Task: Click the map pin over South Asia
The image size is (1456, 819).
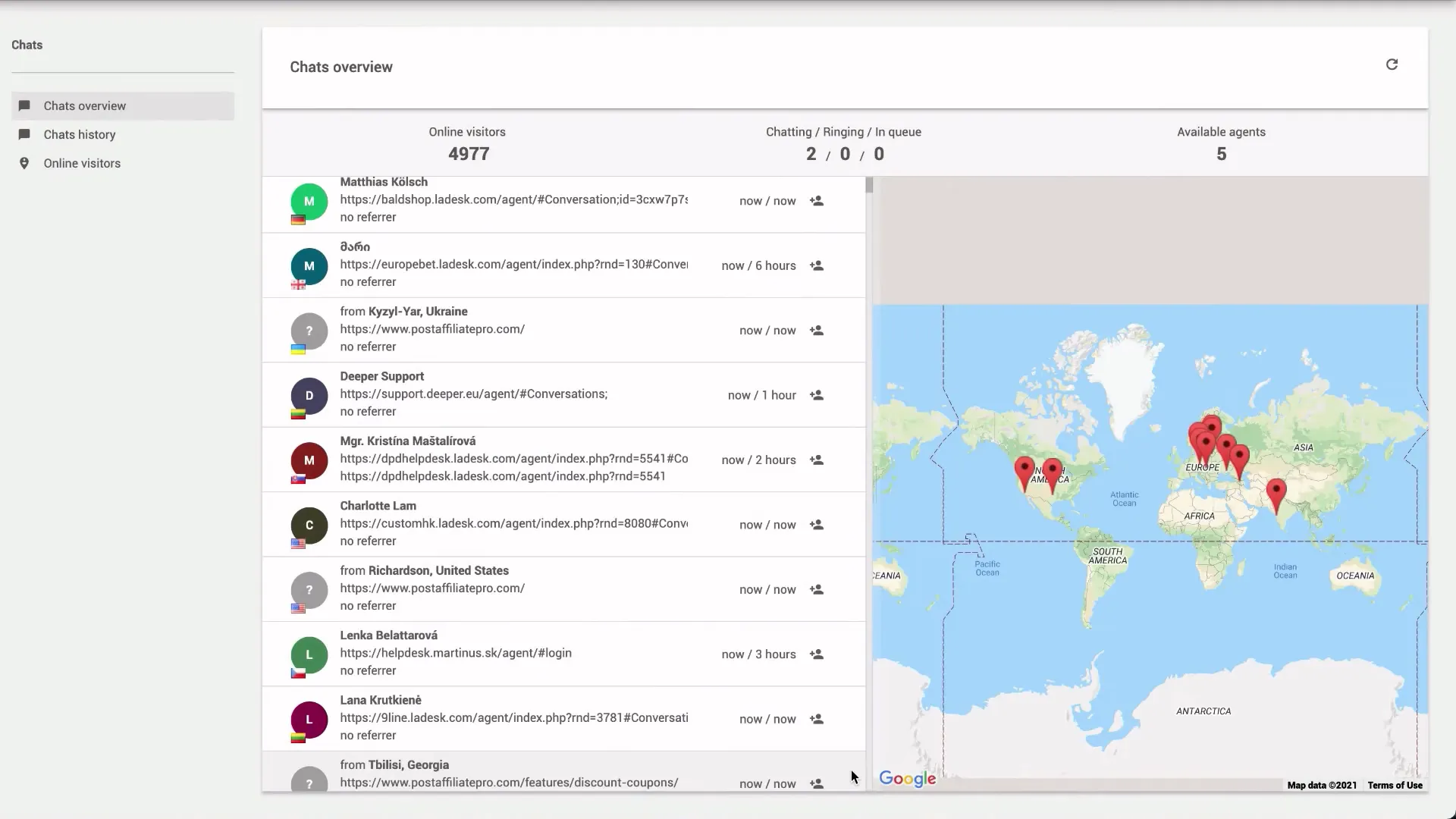Action: (1276, 496)
